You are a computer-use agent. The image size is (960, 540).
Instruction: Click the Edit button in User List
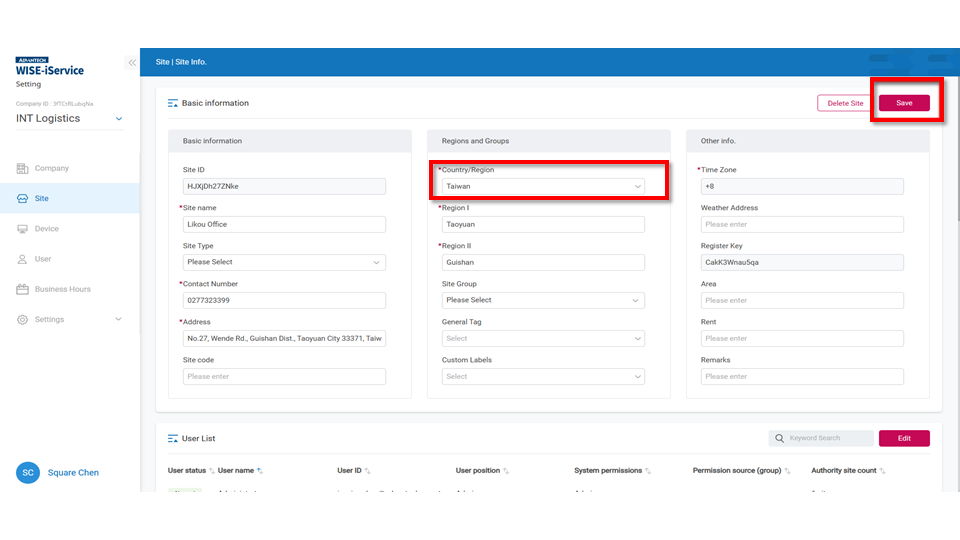point(903,438)
